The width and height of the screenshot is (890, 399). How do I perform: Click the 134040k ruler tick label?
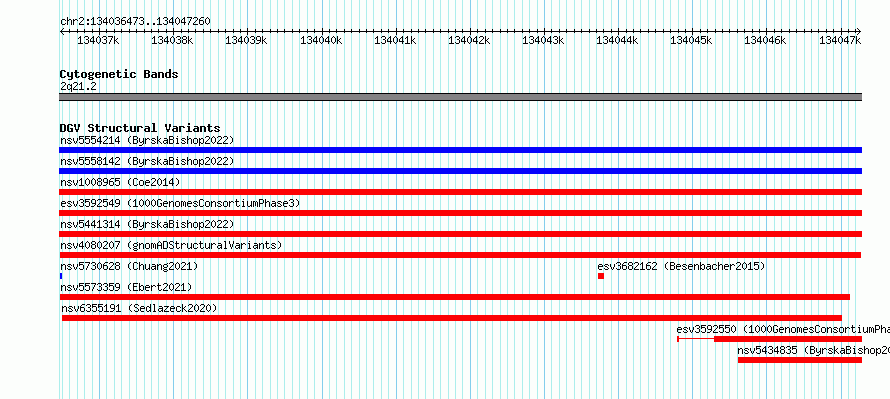pyautogui.click(x=321, y=40)
